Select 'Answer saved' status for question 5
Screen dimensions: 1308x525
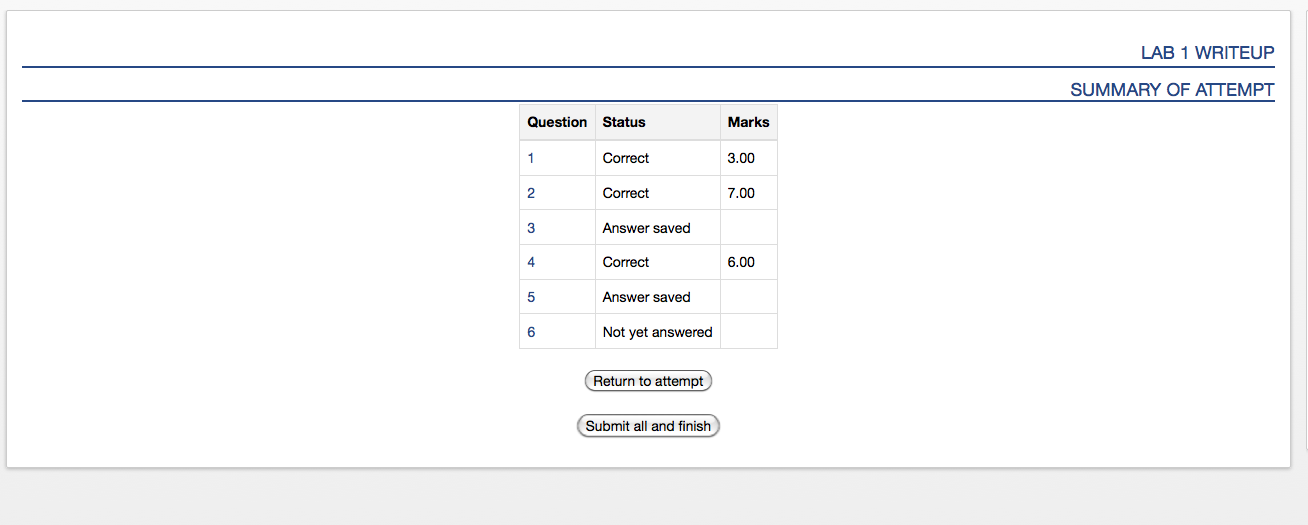[x=646, y=297]
